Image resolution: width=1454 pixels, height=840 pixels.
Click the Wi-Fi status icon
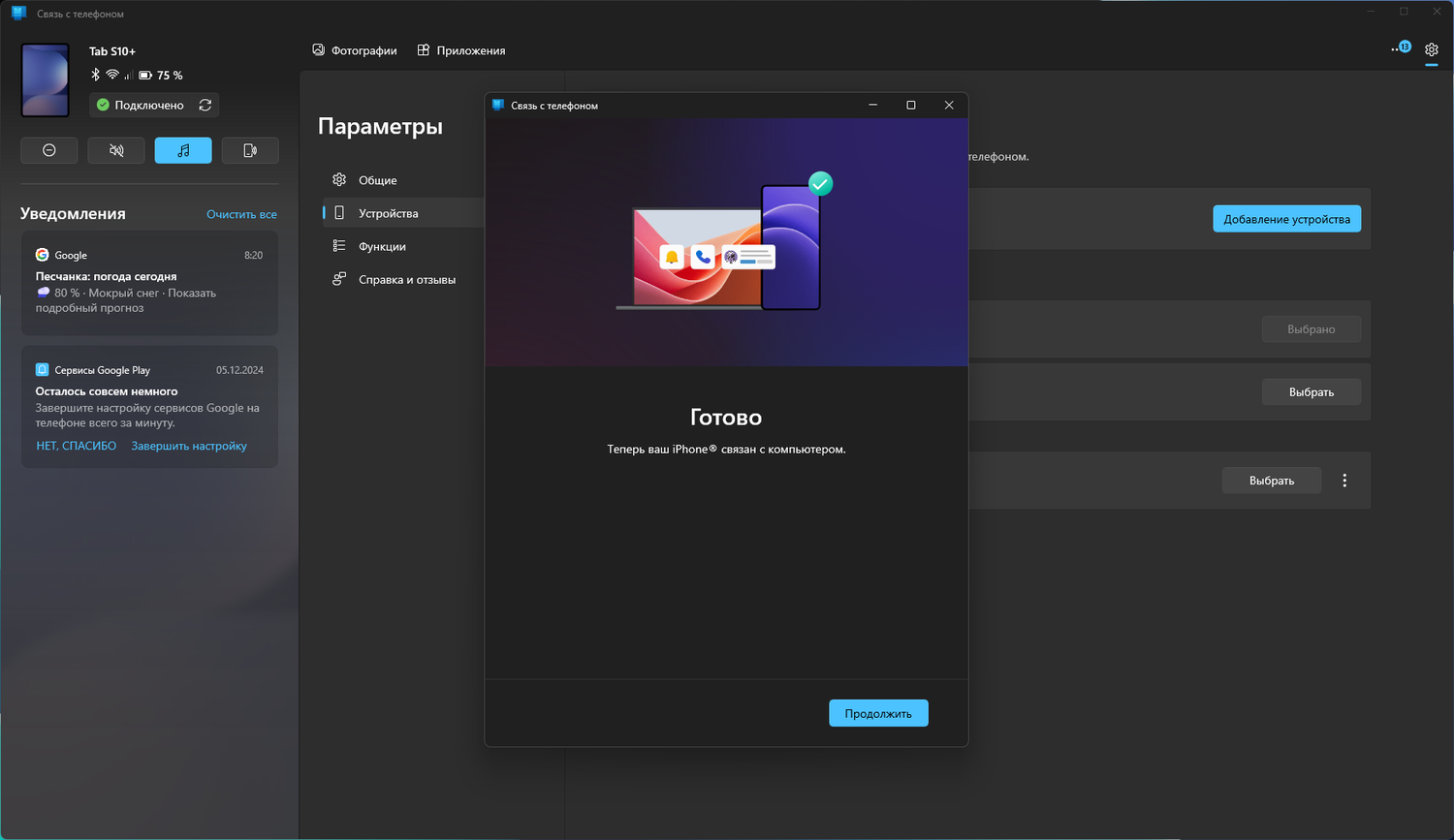point(112,75)
